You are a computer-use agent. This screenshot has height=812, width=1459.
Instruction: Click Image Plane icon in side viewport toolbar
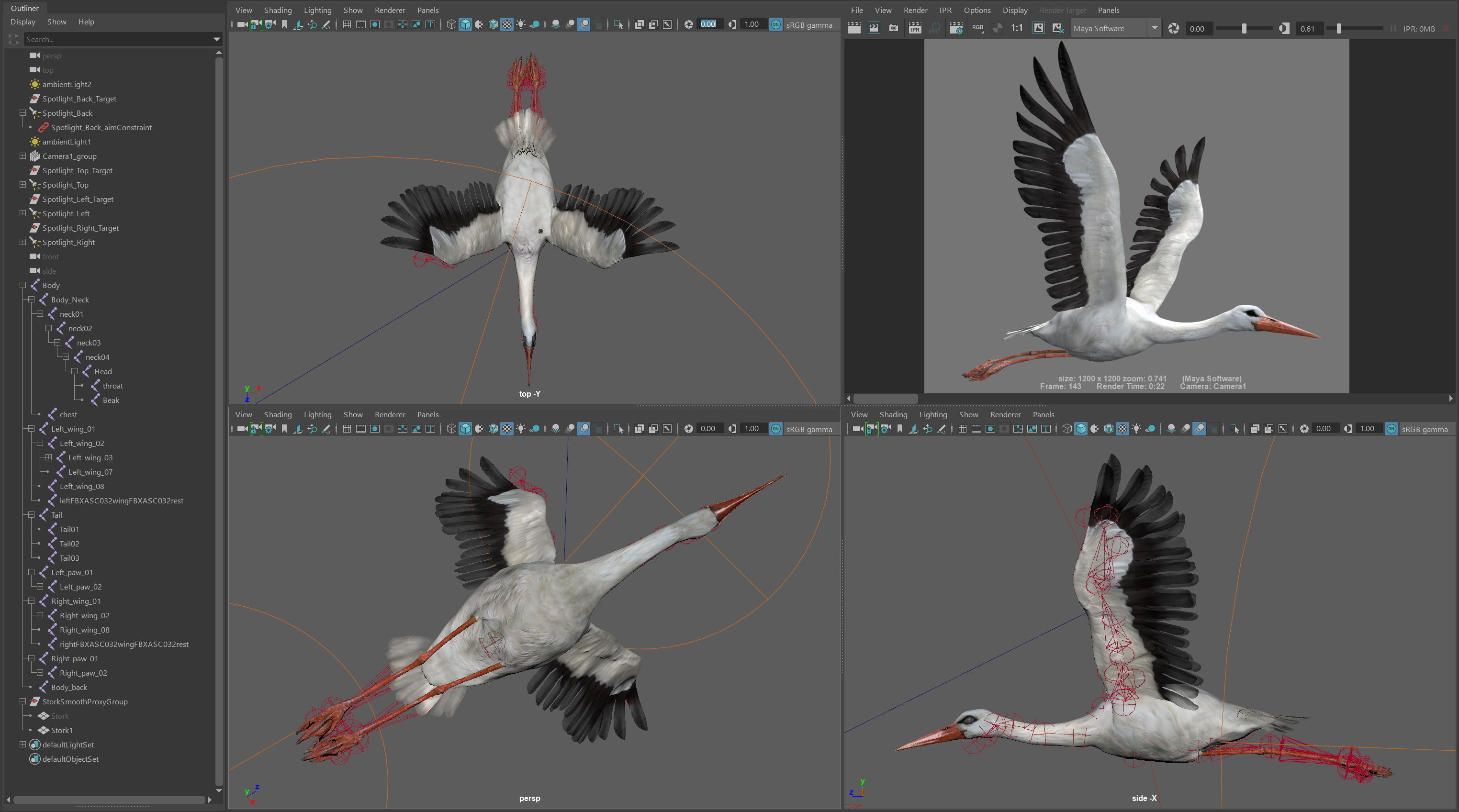(914, 429)
